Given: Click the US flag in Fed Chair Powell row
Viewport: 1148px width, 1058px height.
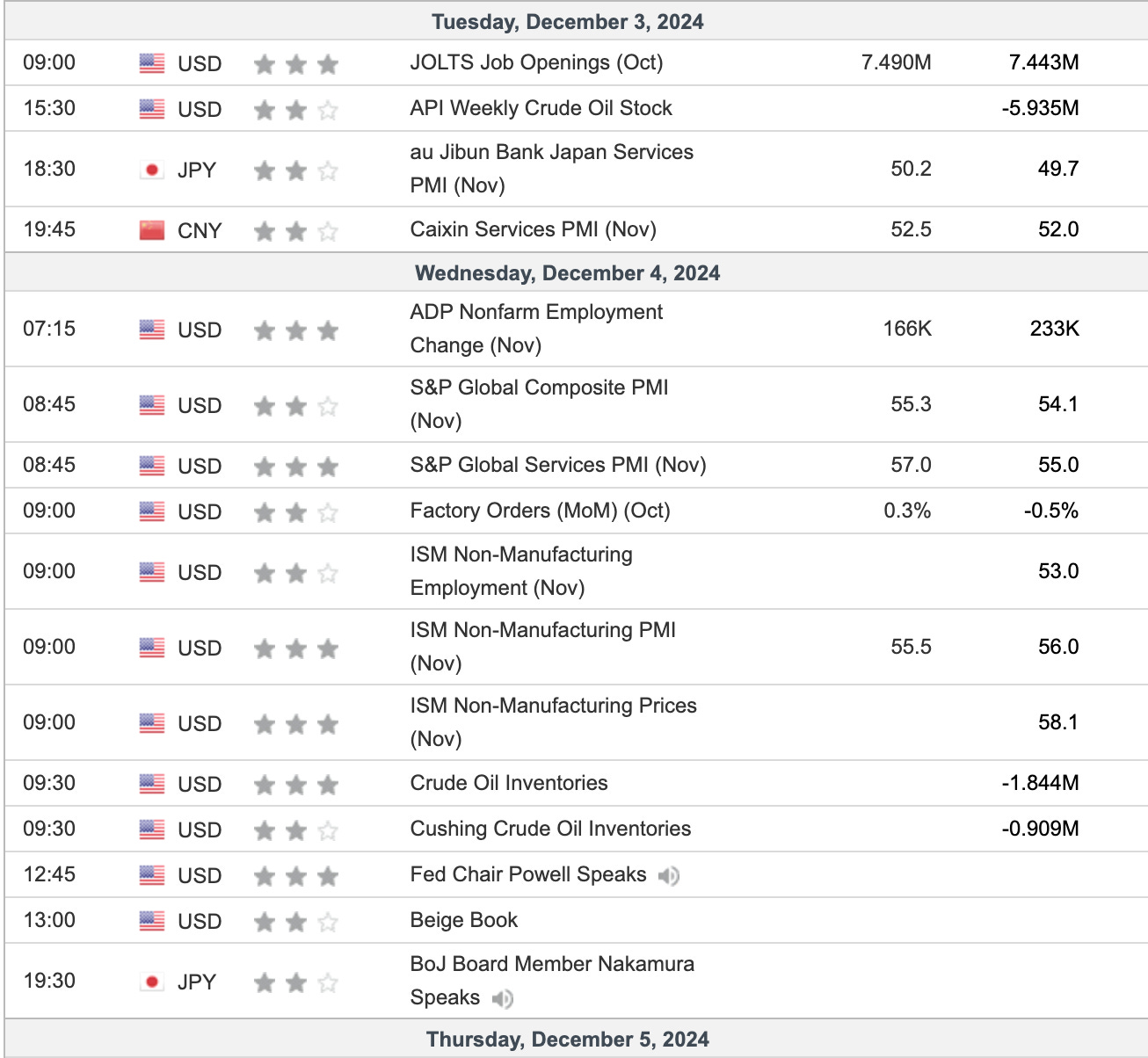Looking at the screenshot, I should pyautogui.click(x=152, y=875).
